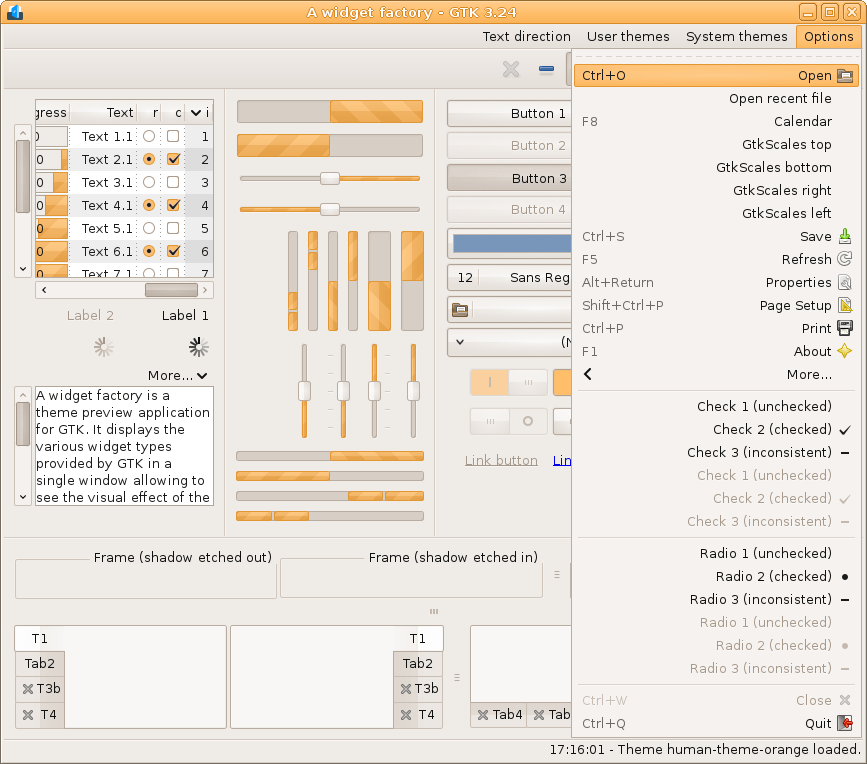
Task: Click the Link button hyperlink
Action: [x=501, y=461]
